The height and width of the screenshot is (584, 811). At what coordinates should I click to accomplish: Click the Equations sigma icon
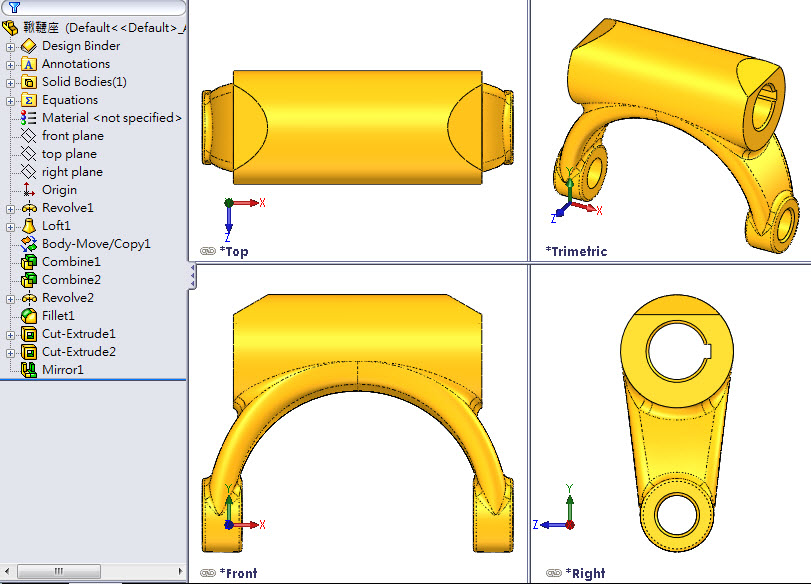click(29, 100)
